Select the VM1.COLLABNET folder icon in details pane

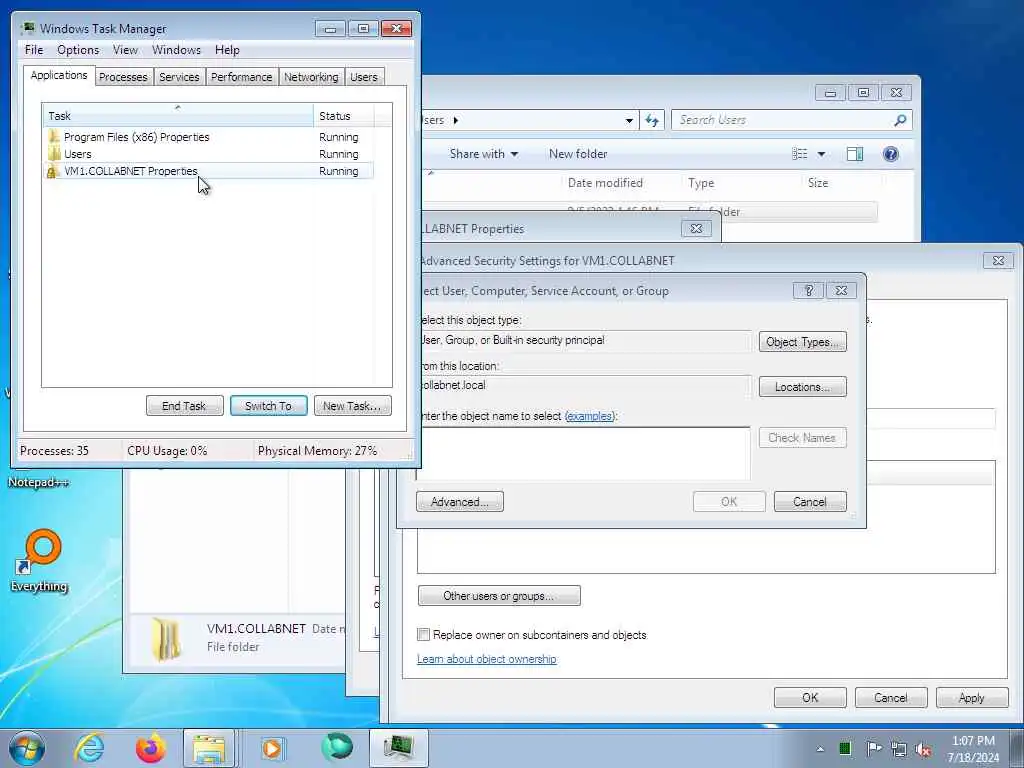coord(166,639)
